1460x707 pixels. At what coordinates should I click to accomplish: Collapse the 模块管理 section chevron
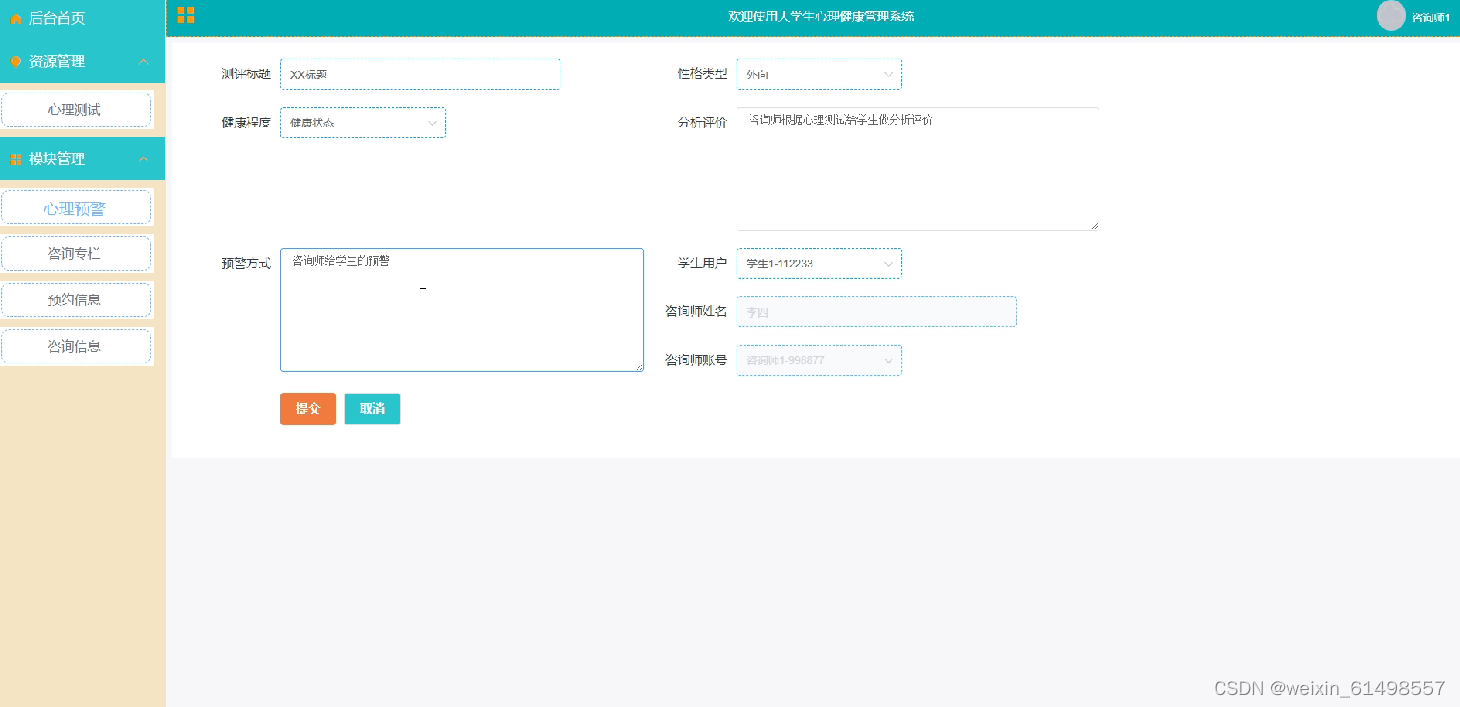tap(144, 159)
